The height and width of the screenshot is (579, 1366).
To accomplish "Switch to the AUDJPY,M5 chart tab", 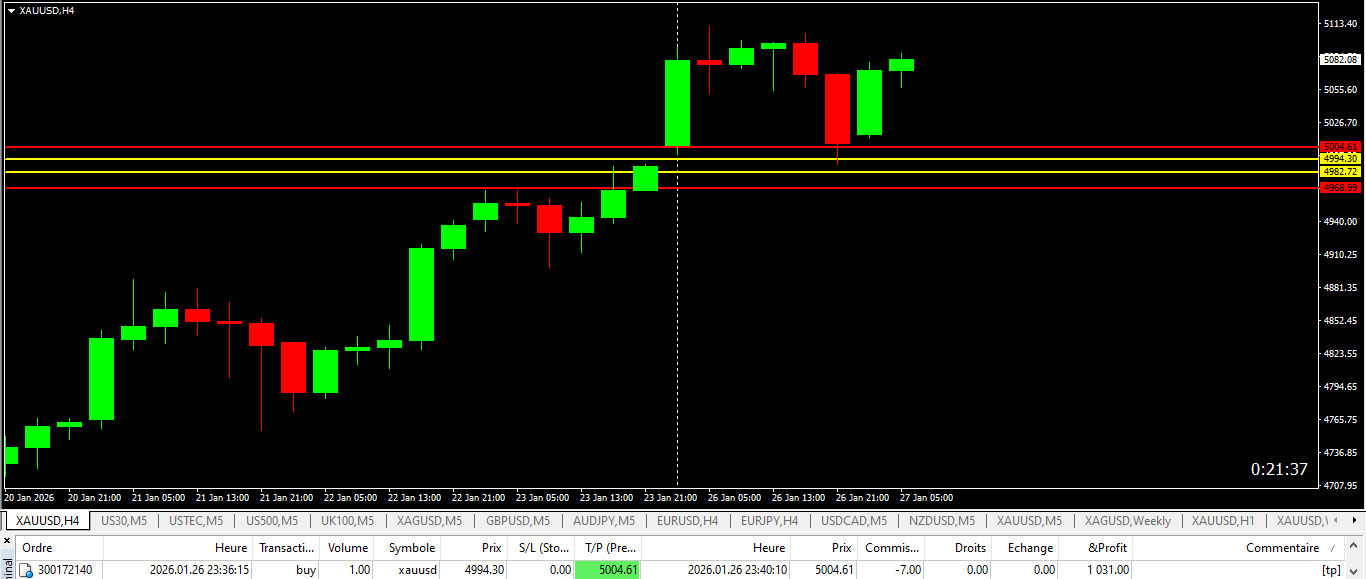I will coord(603,521).
